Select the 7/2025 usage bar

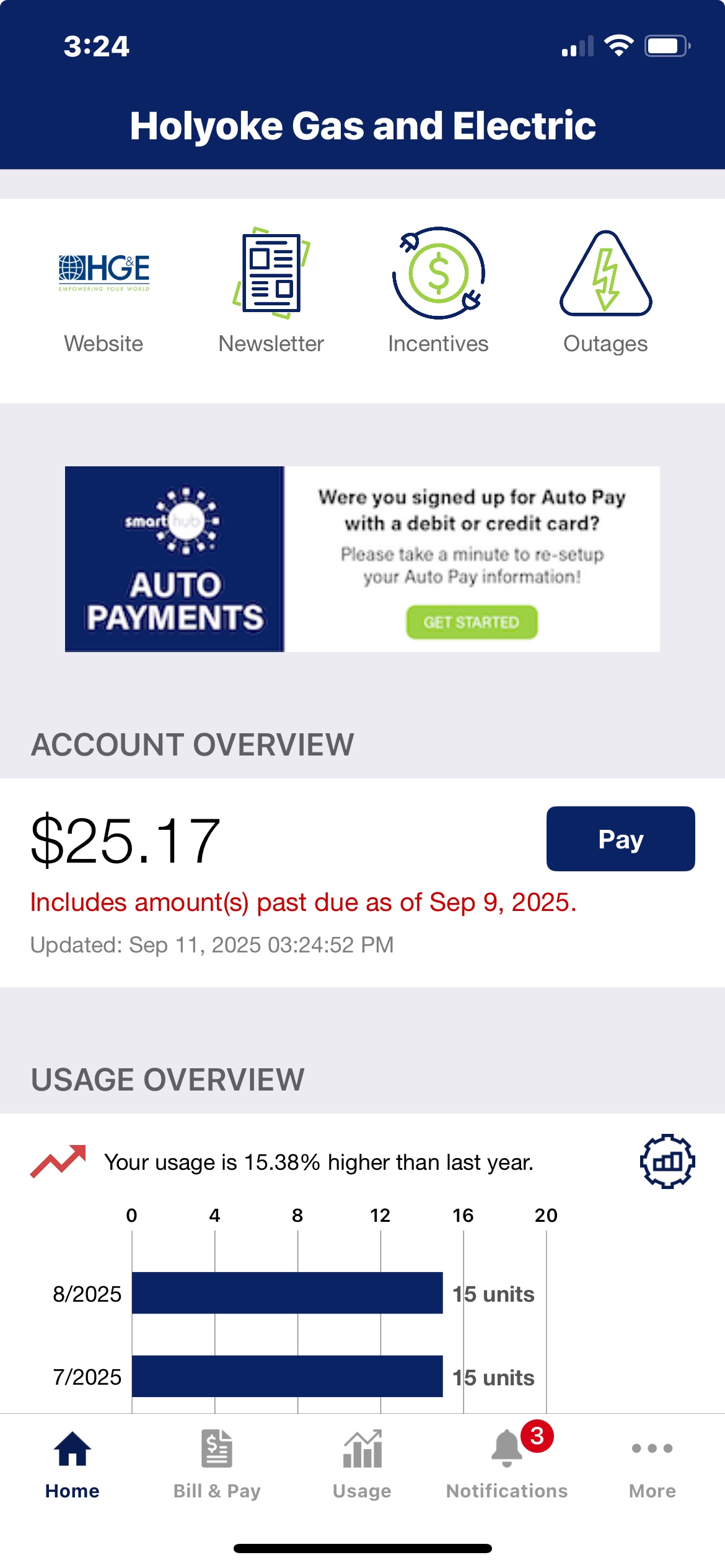click(287, 1375)
